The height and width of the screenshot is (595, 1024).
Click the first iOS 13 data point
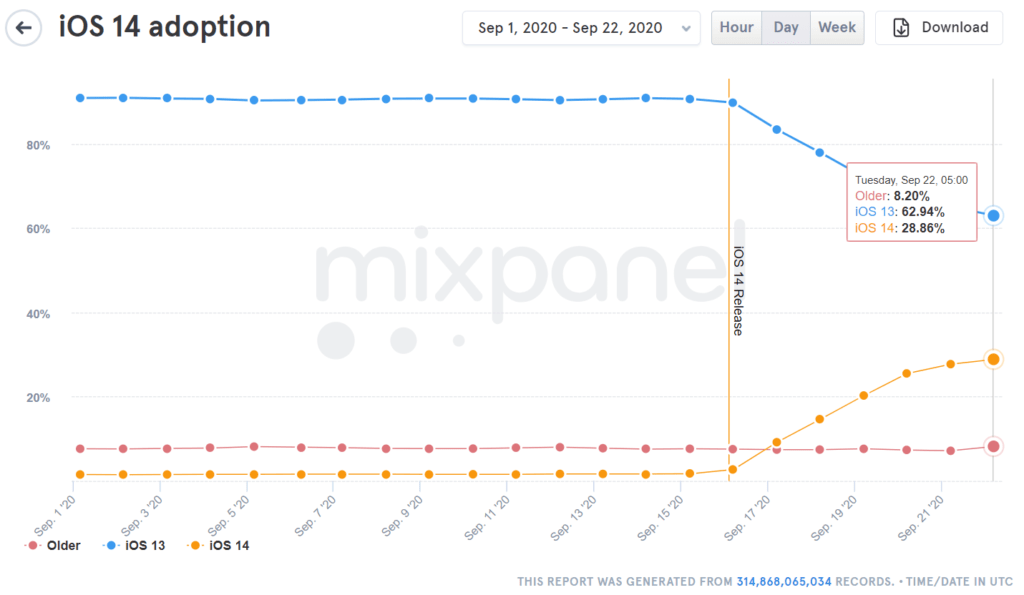pyautogui.click(x=79, y=98)
